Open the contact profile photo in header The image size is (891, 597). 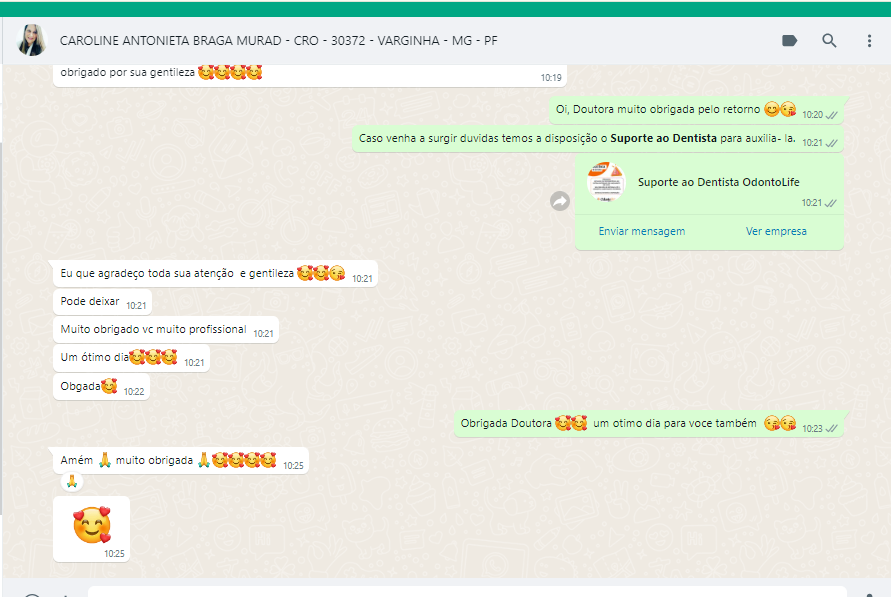coord(32,40)
